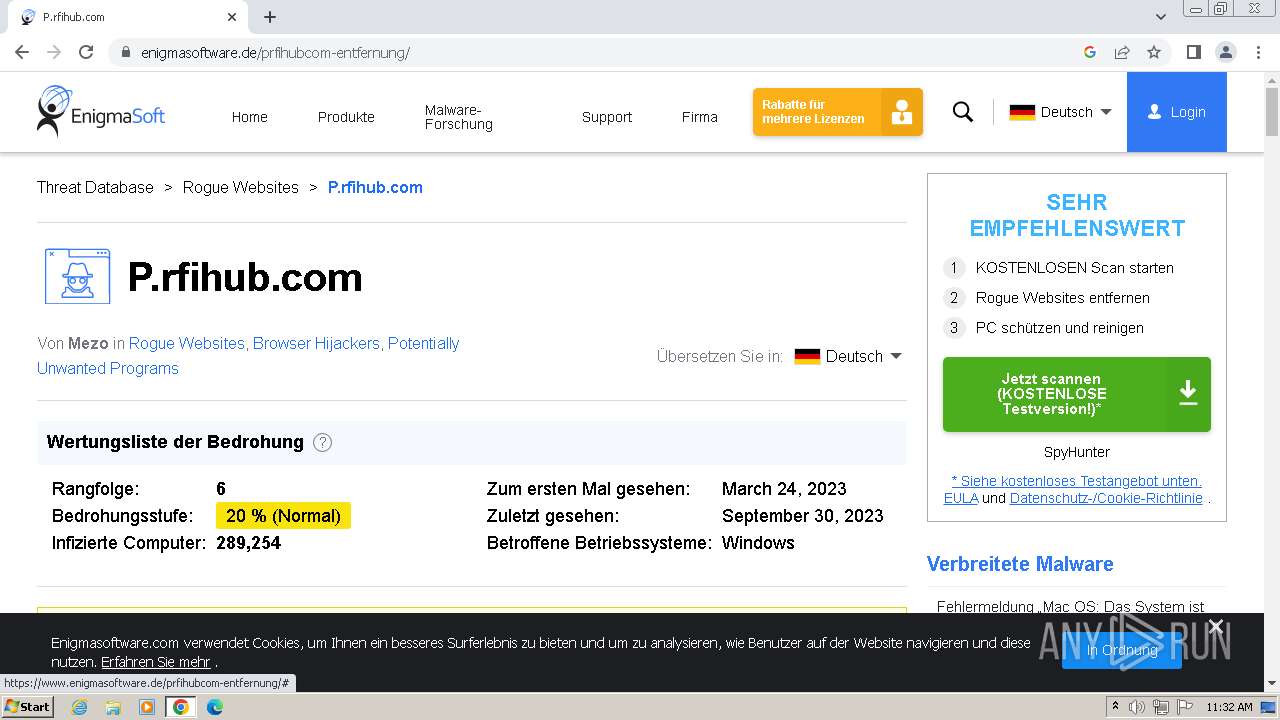Click the browser forward arrow
The height and width of the screenshot is (720, 1280).
[x=54, y=52]
